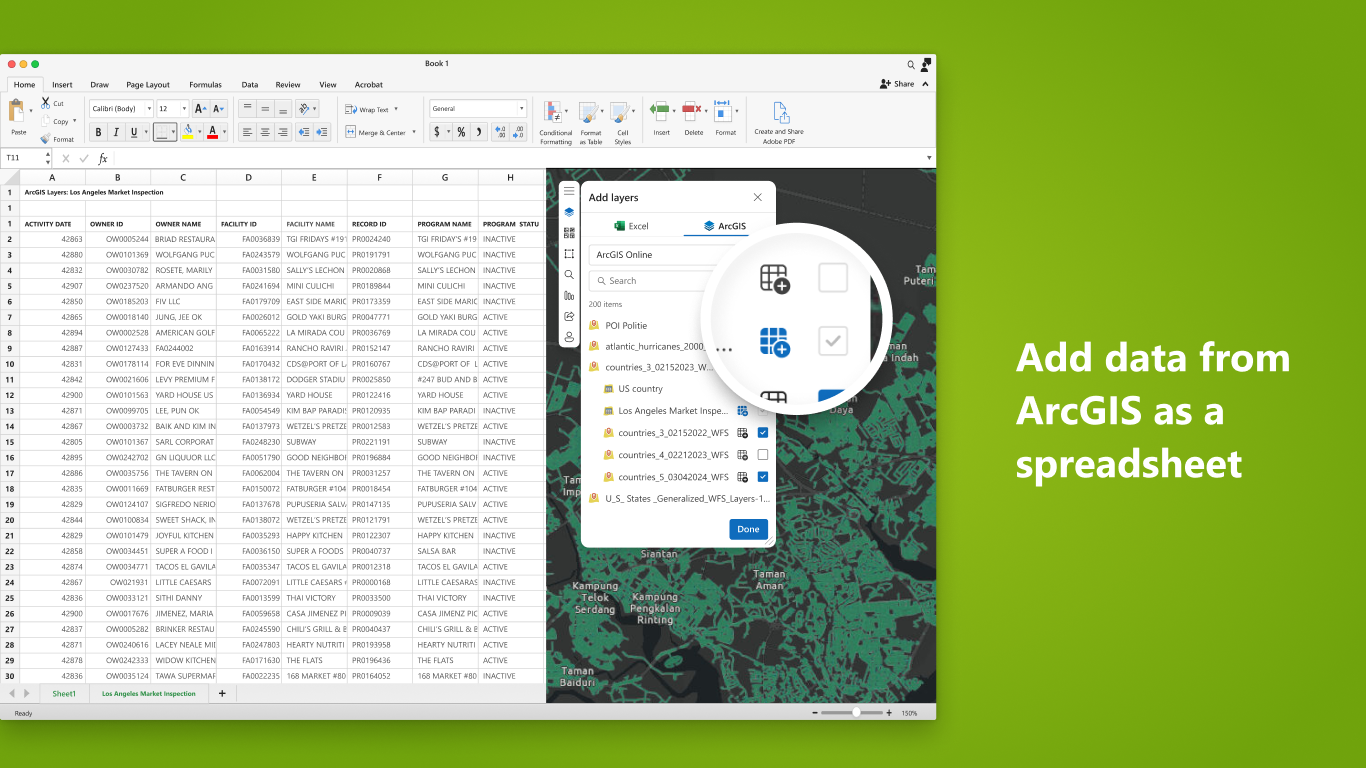This screenshot has width=1366, height=768.
Task: Align cell text to the left
Action: (247, 132)
